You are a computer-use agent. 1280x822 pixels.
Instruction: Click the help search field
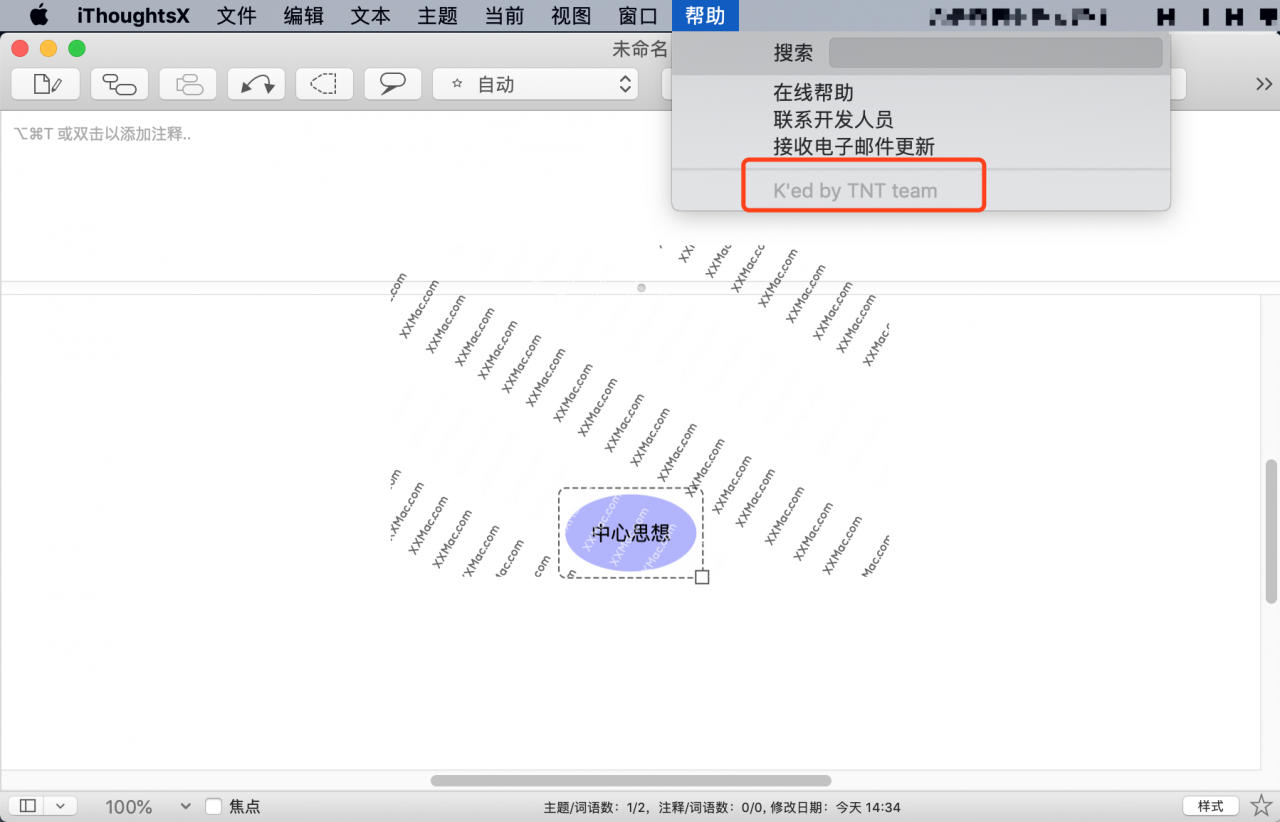pyautogui.click(x=995, y=53)
